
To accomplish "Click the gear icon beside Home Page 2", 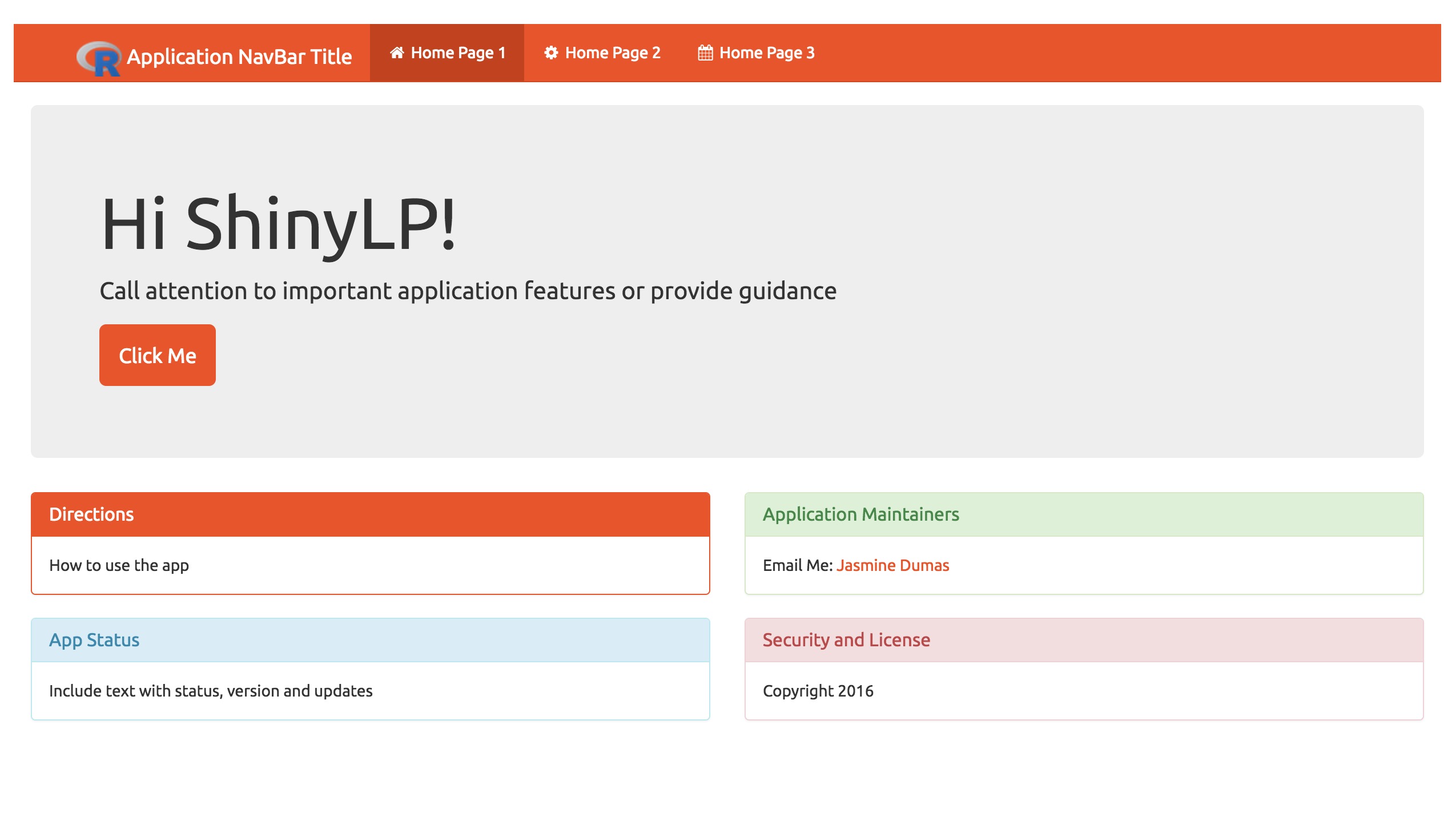I will pyautogui.click(x=551, y=53).
